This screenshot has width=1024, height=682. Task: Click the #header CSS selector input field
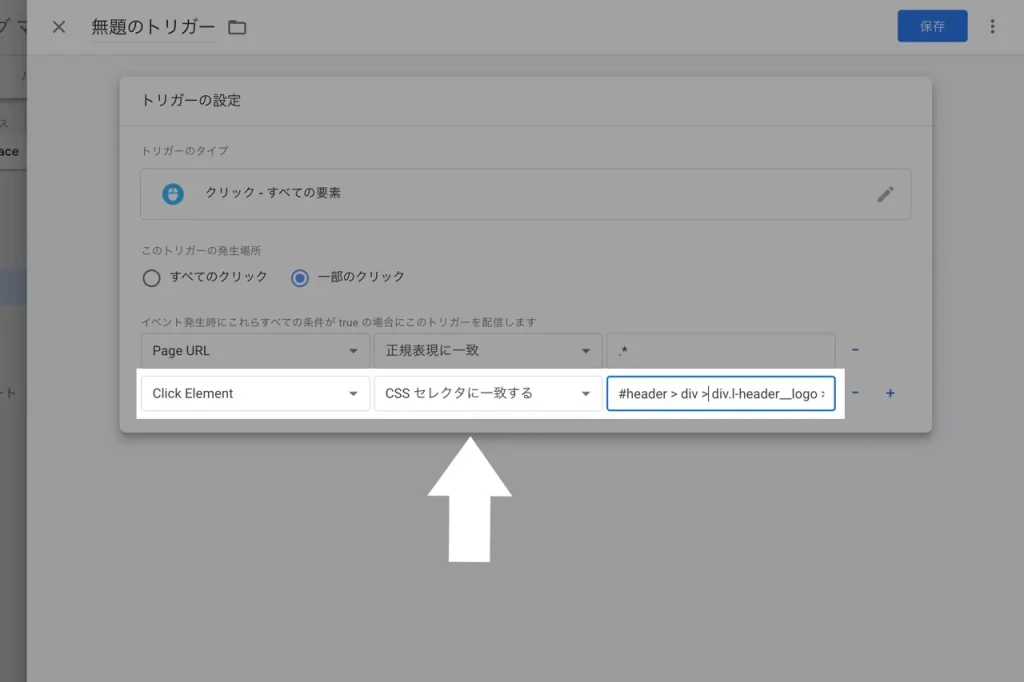click(x=721, y=393)
